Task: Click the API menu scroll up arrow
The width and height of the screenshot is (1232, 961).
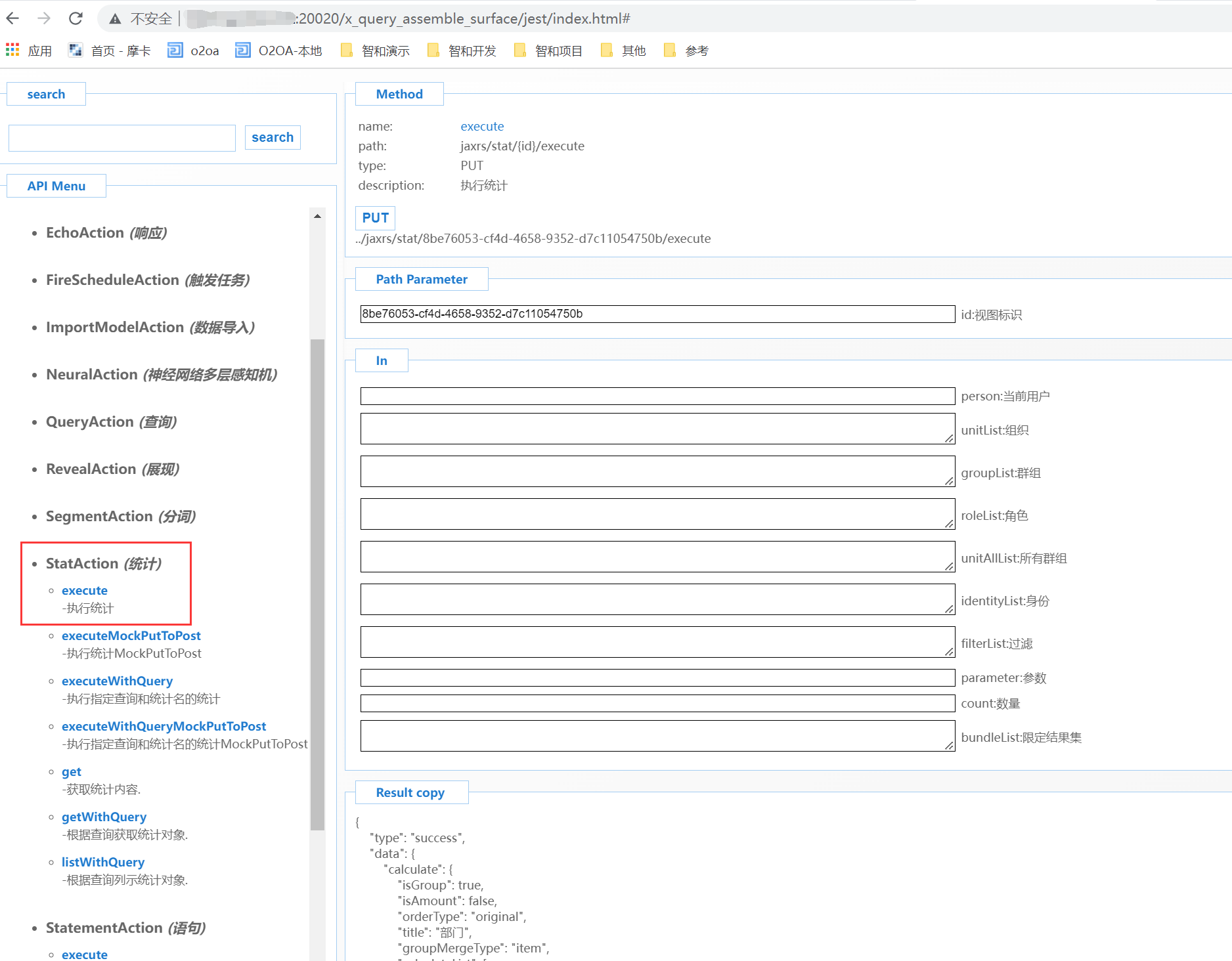Action: 317,216
